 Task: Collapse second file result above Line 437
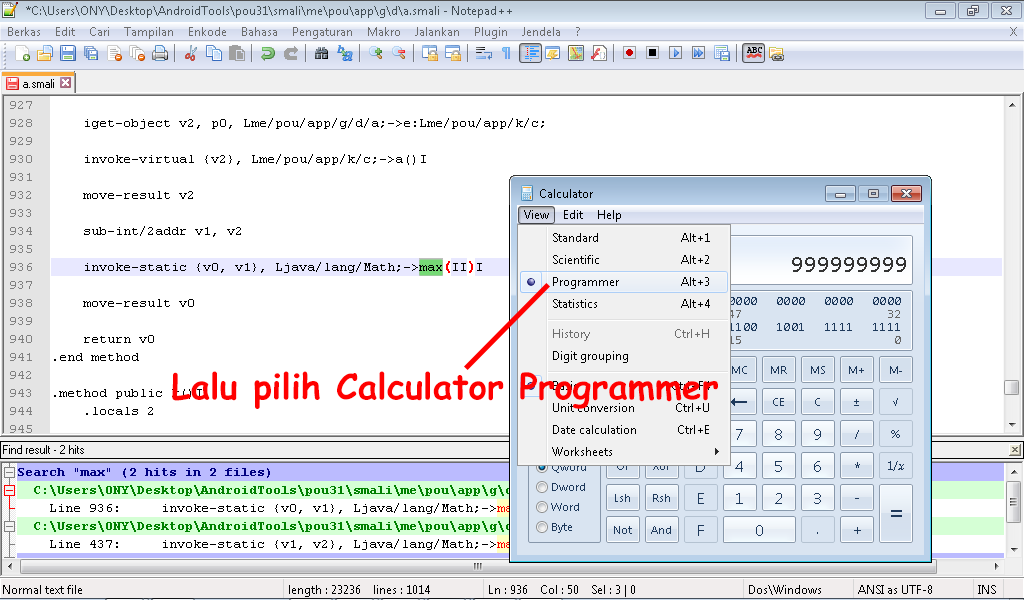(x=9, y=526)
